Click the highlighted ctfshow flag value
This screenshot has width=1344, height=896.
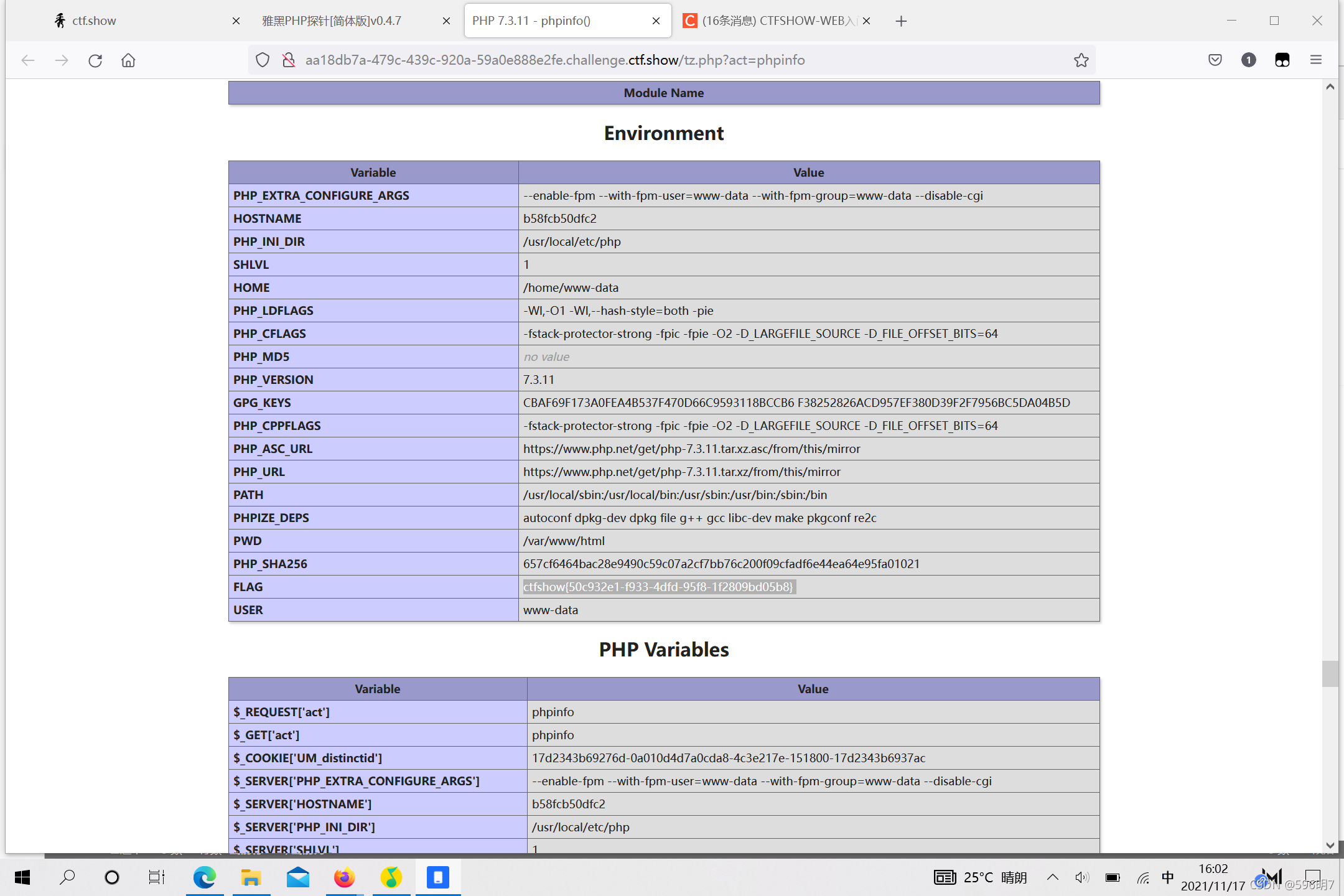658,587
